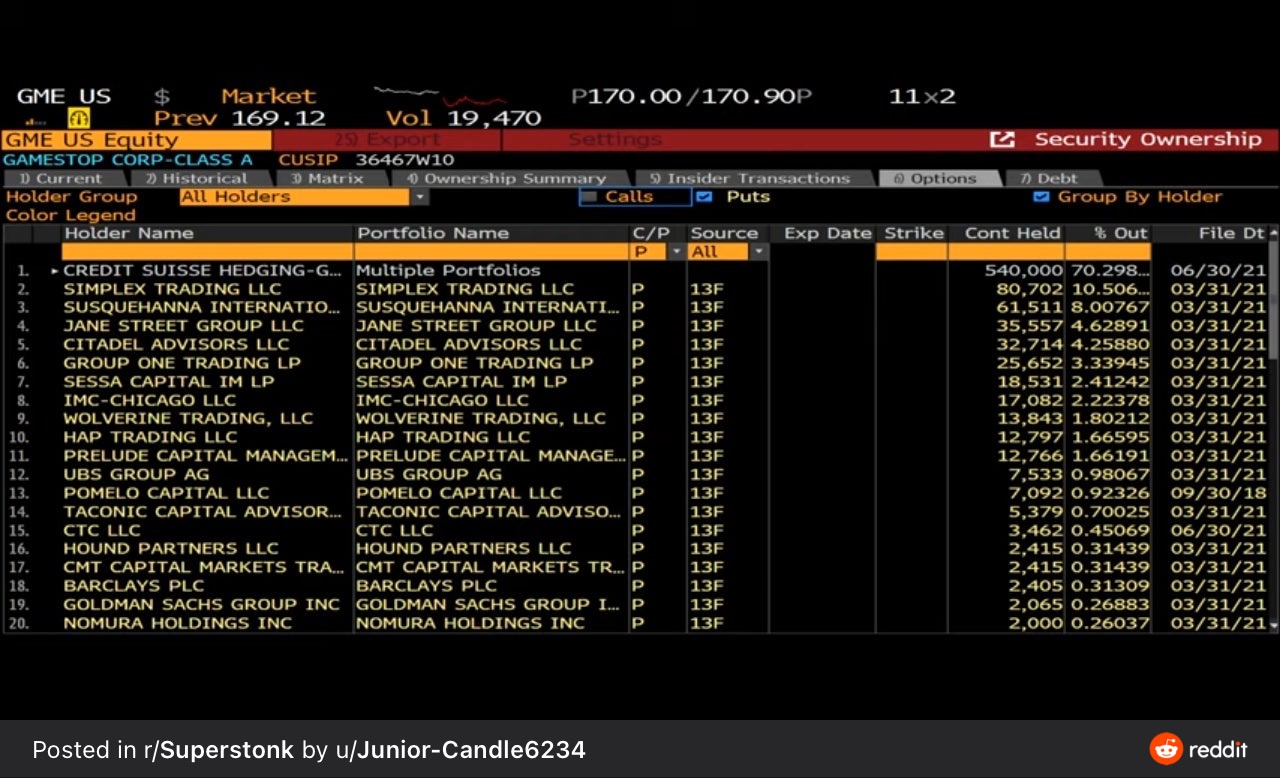The width and height of the screenshot is (1280, 778).
Task: Click the yellow alert icon left of Prev
Action: [79, 118]
